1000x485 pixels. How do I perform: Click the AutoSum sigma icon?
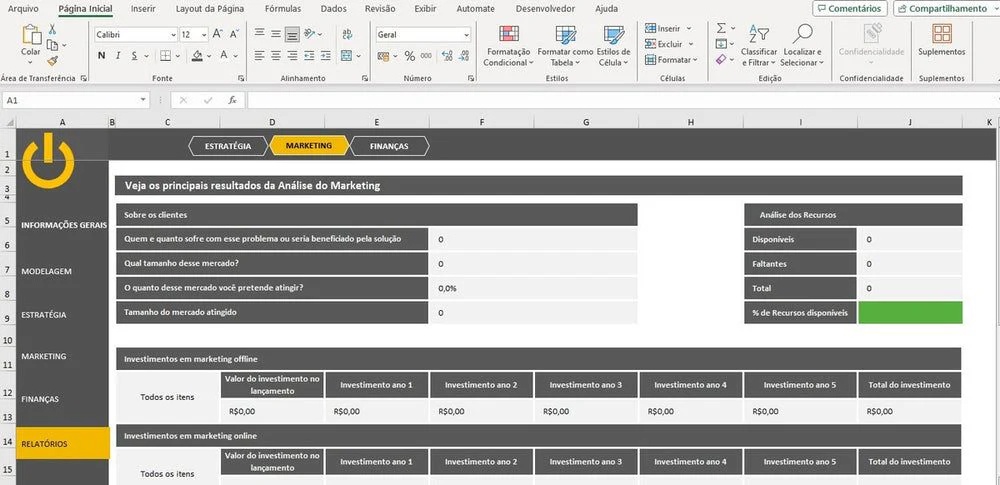(721, 28)
